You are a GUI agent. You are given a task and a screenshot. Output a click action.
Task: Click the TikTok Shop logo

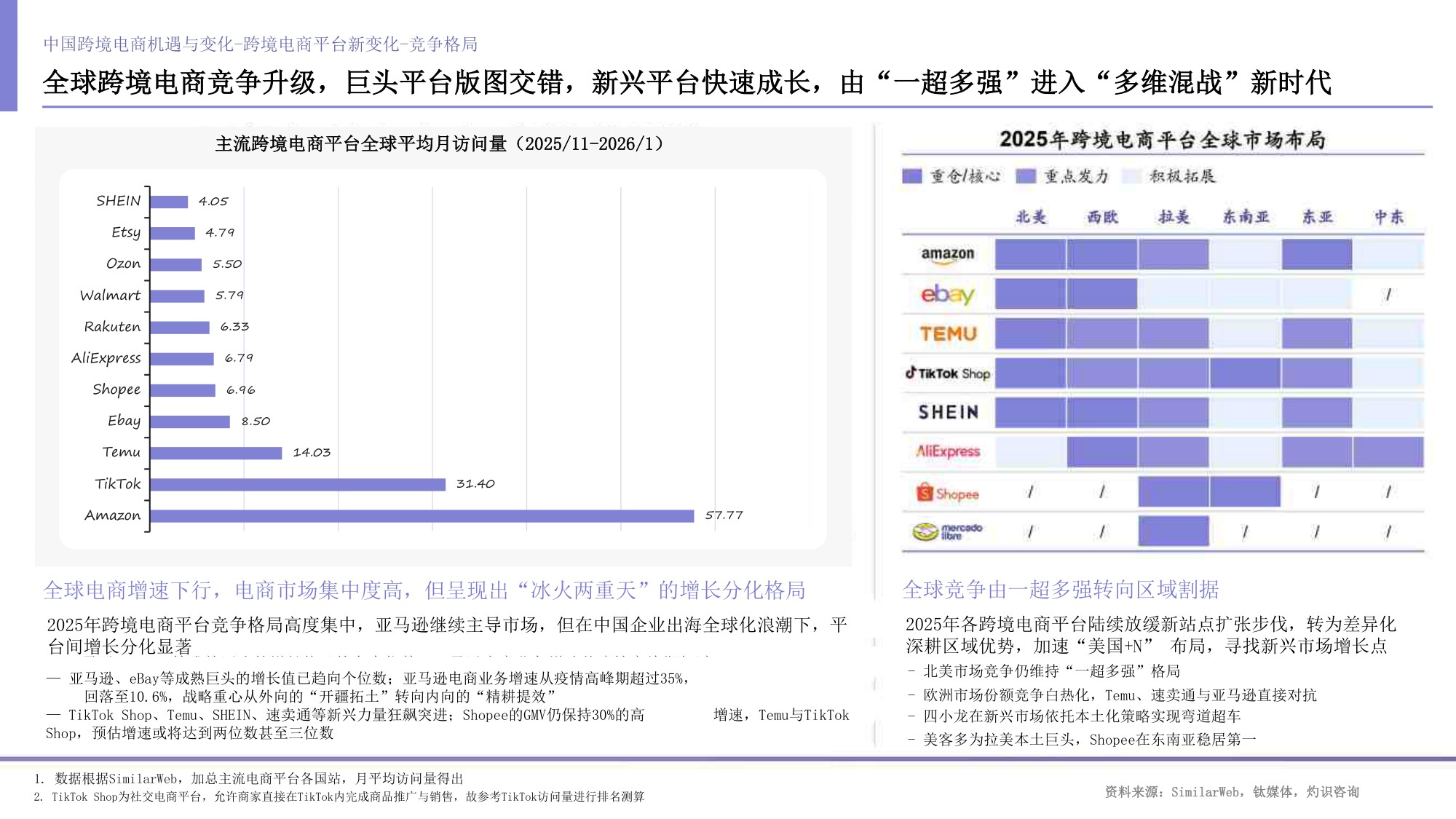pyautogui.click(x=947, y=373)
